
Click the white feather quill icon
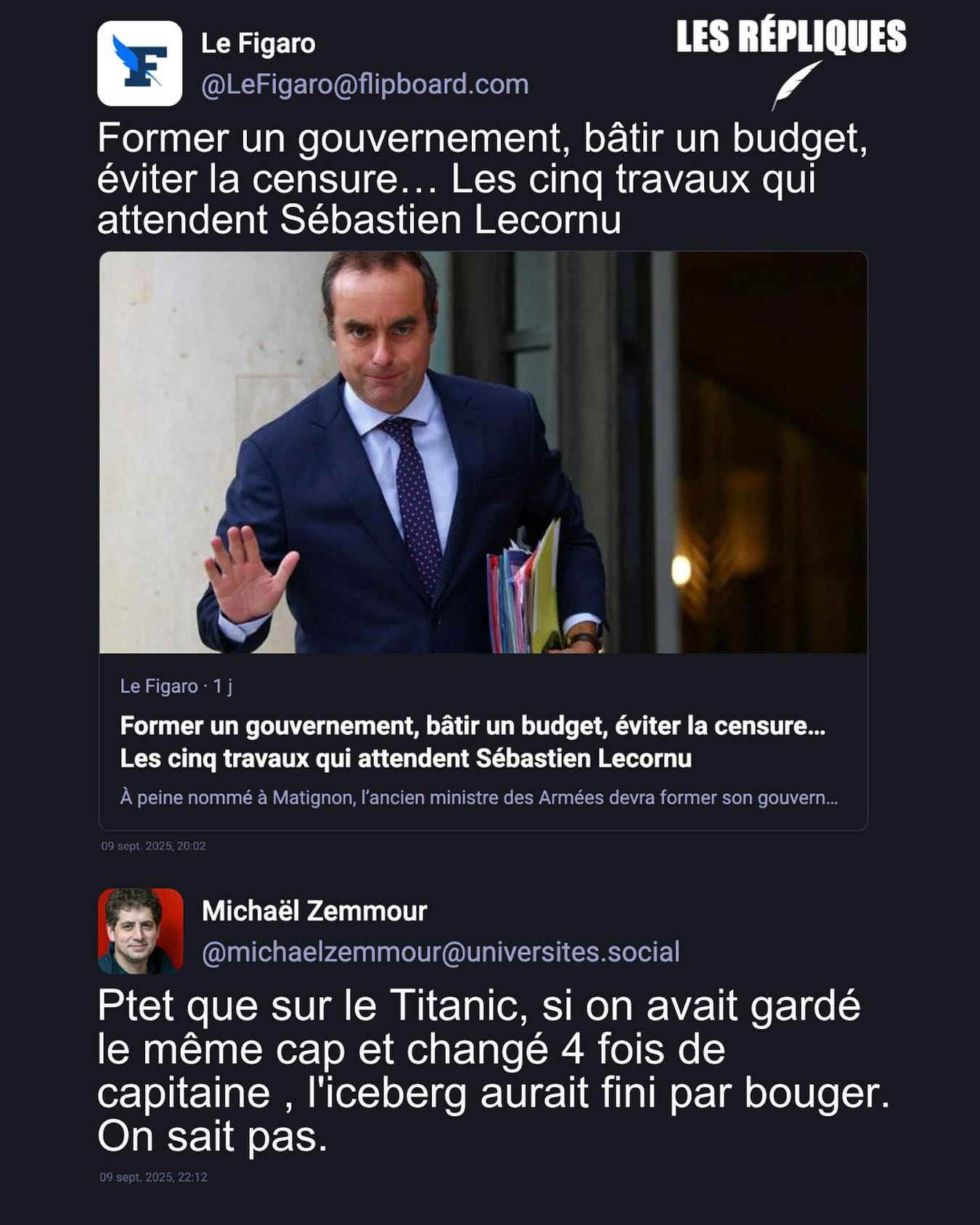click(x=796, y=85)
